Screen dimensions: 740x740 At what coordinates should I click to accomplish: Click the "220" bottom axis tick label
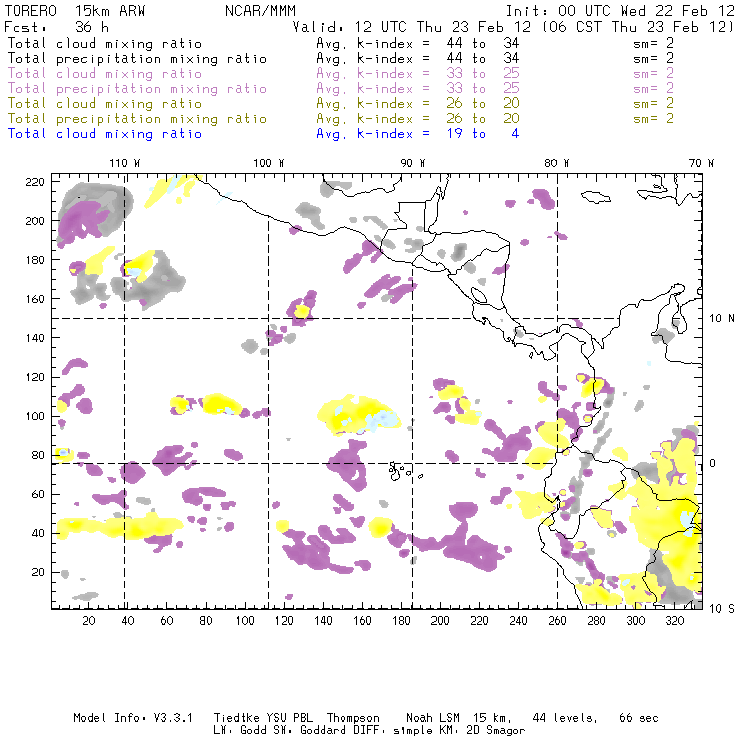click(479, 621)
